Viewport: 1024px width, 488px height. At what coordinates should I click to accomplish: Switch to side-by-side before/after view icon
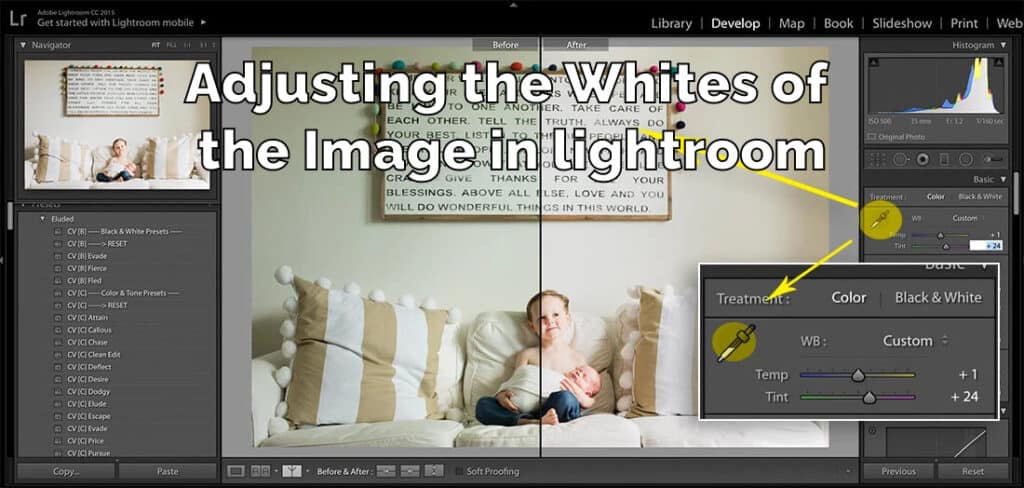click(x=261, y=471)
